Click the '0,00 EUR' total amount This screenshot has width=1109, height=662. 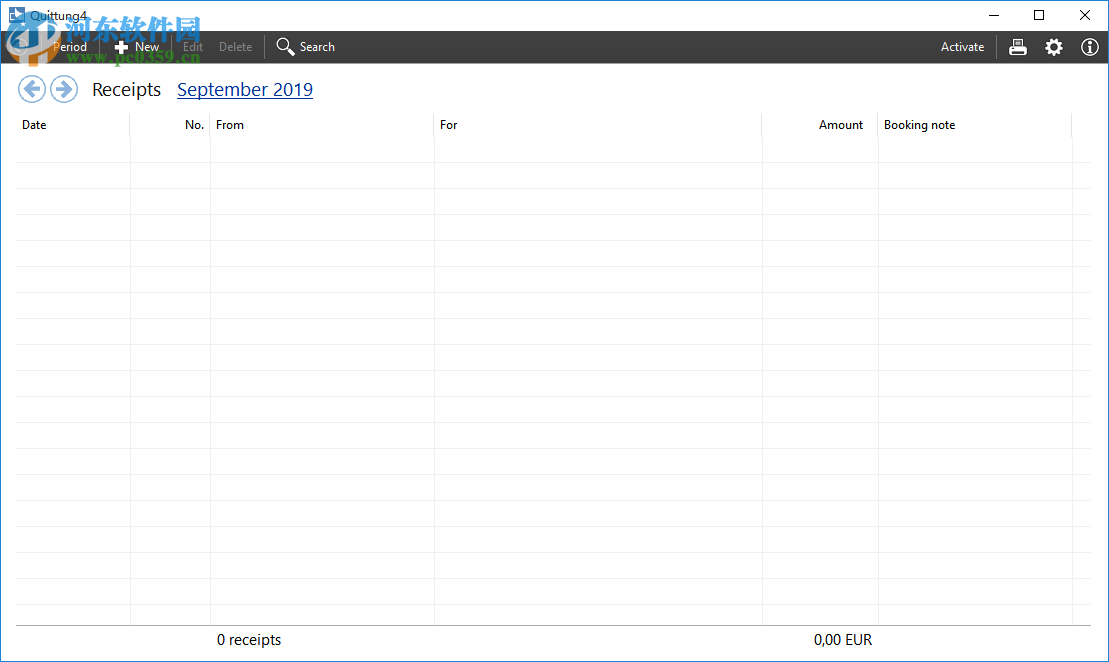[x=843, y=639]
